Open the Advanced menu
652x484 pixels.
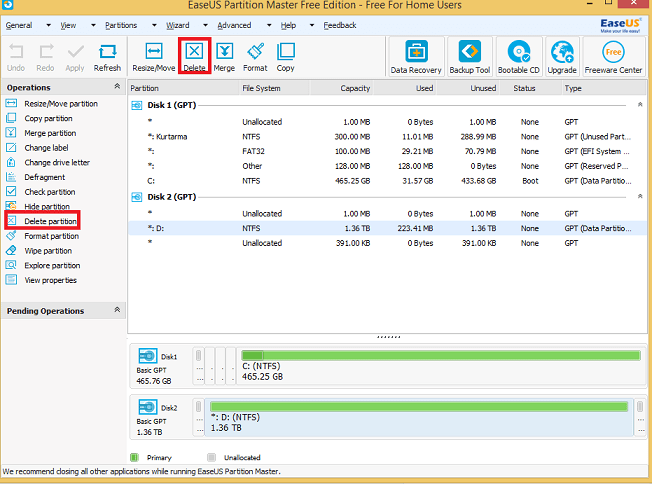click(x=235, y=25)
